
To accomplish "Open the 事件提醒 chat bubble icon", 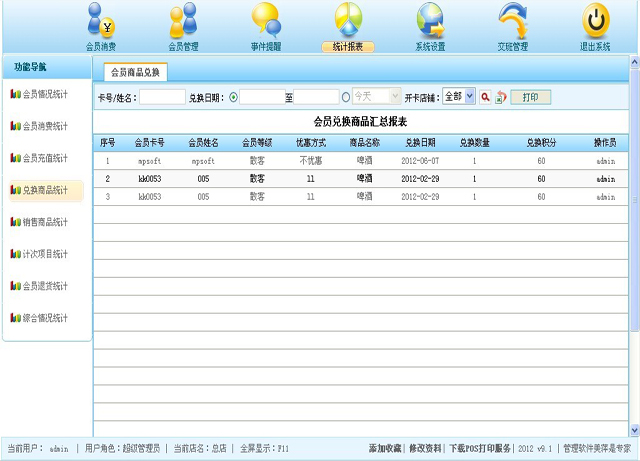I will click(x=266, y=22).
